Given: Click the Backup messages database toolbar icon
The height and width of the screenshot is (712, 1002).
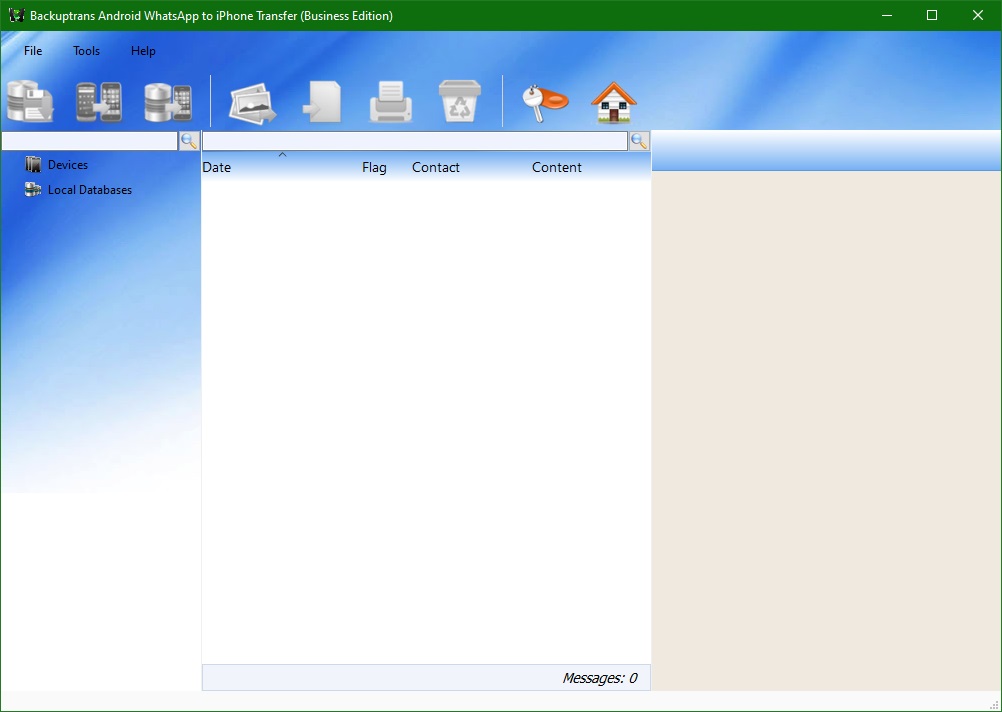Looking at the screenshot, I should [x=30, y=101].
